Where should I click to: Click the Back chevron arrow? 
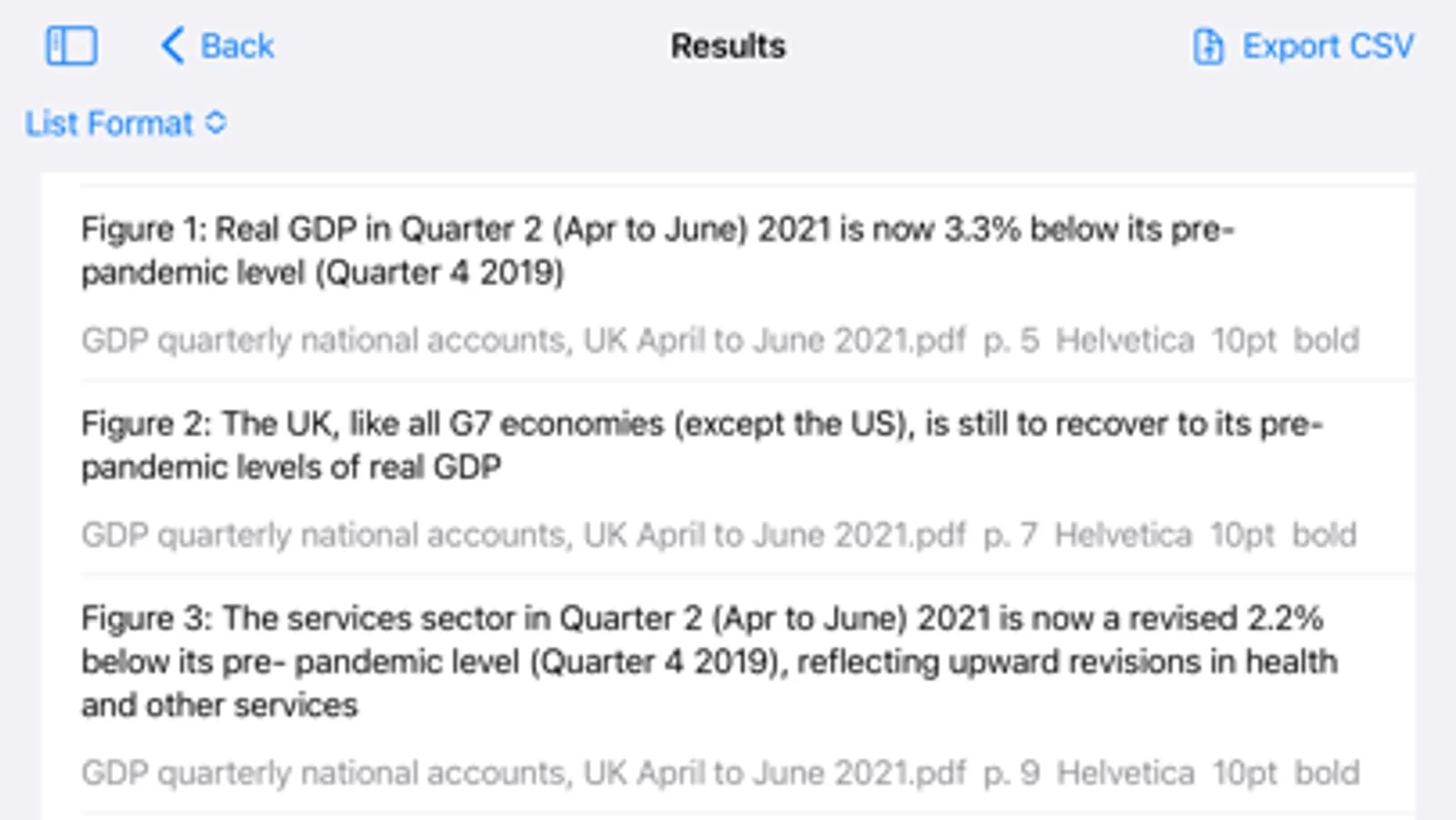172,46
